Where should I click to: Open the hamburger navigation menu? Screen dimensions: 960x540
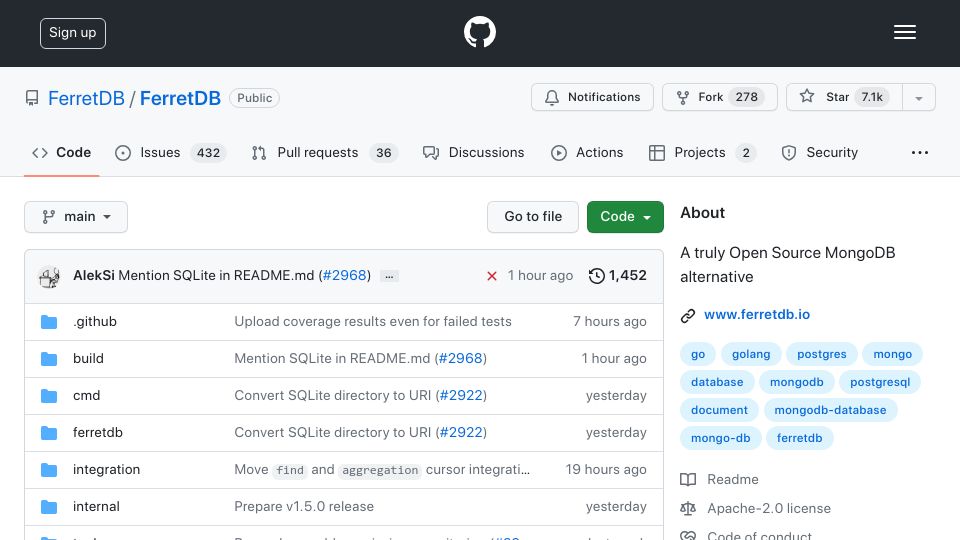click(904, 32)
